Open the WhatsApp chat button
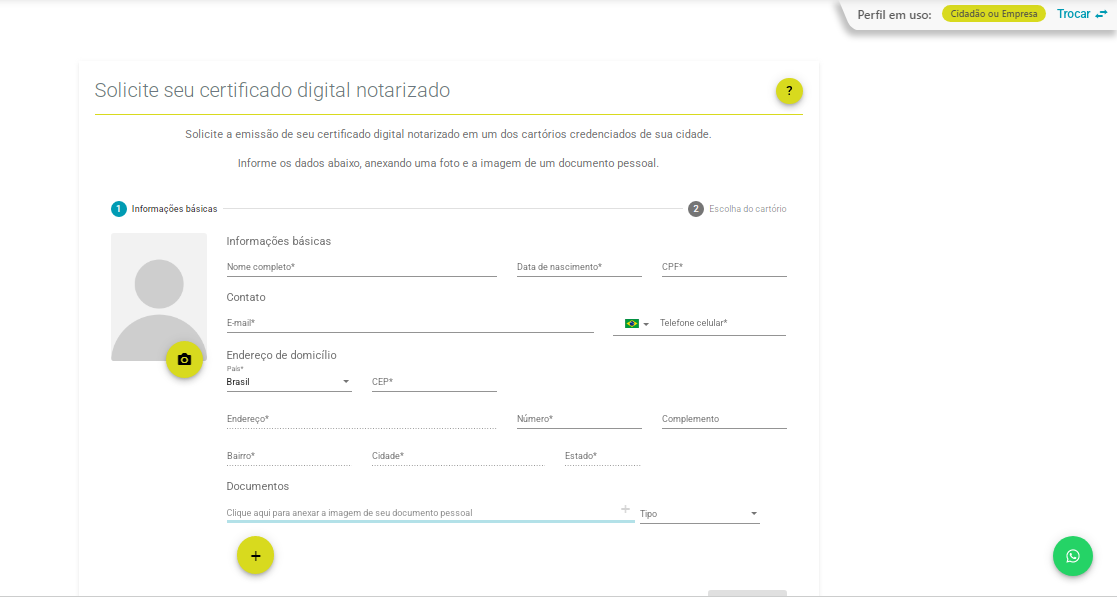 click(x=1072, y=556)
